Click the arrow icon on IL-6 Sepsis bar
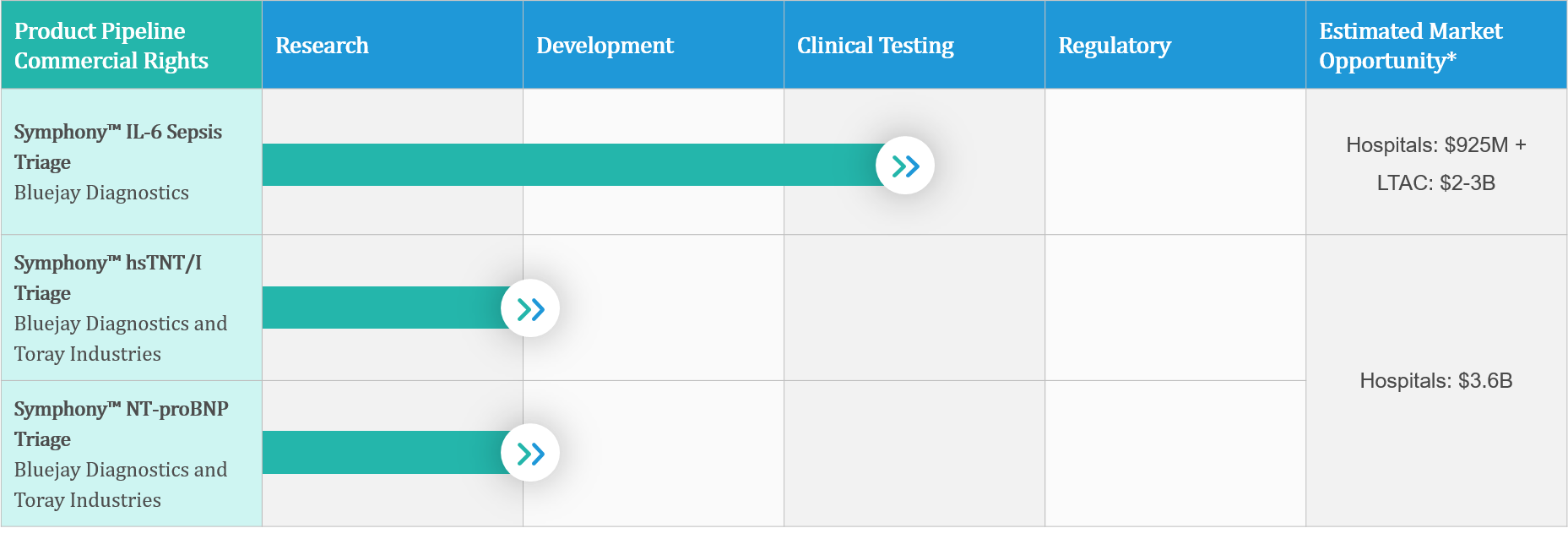This screenshot has width=1568, height=539. pyautogui.click(x=905, y=166)
